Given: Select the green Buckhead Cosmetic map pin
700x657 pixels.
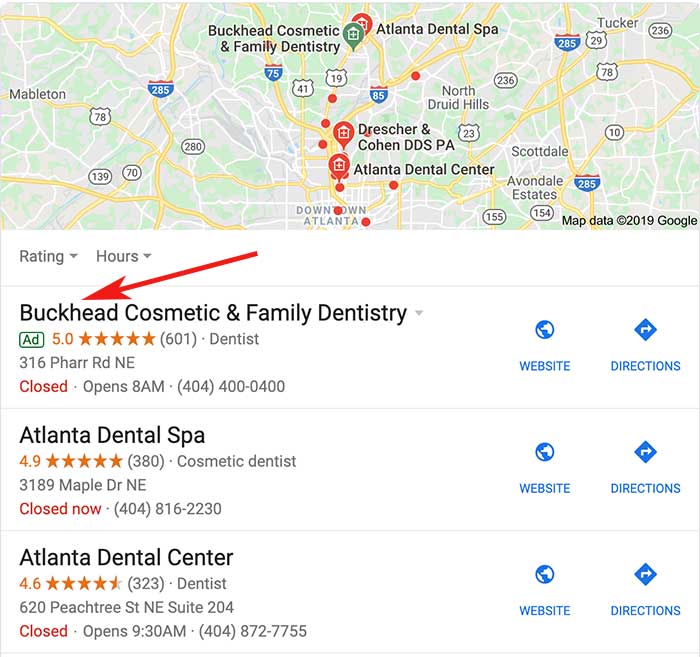Looking at the screenshot, I should [x=353, y=36].
